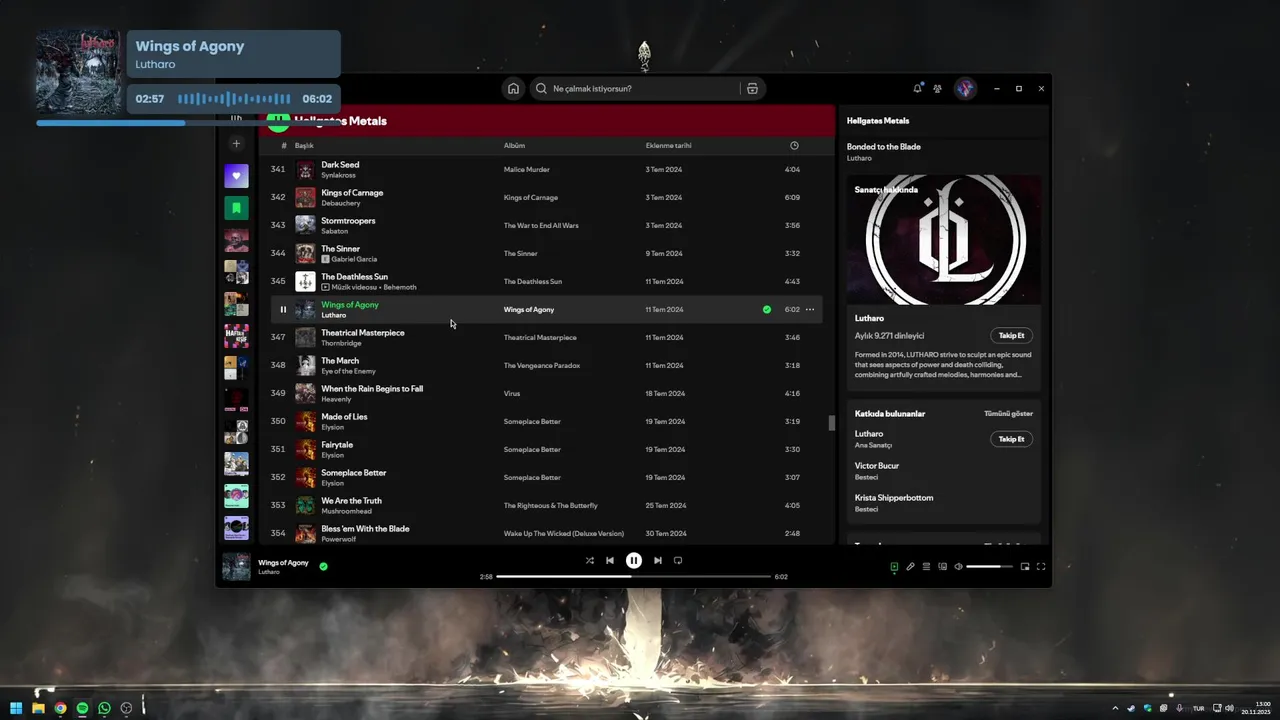Open File Explorer from the taskbar
Viewport: 1280px width, 720px height.
click(x=38, y=708)
